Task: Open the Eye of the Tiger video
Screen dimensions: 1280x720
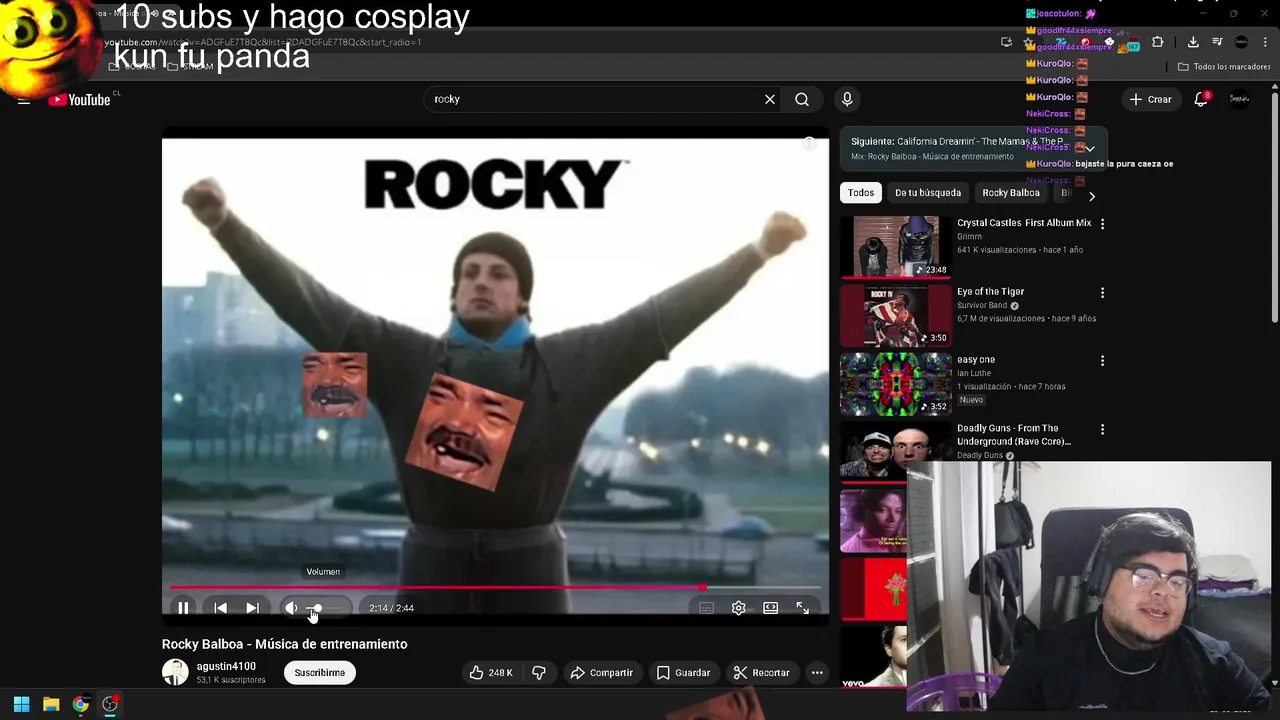Action: pyautogui.click(x=895, y=315)
